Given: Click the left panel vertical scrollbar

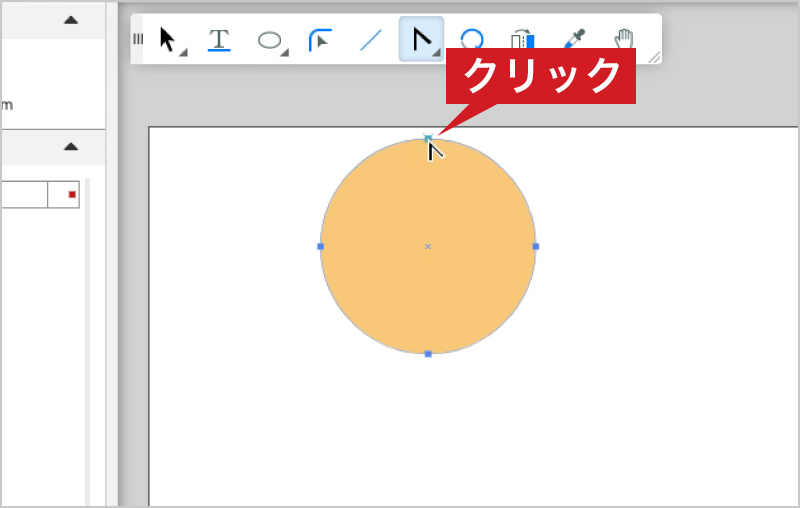Looking at the screenshot, I should pos(87,342).
